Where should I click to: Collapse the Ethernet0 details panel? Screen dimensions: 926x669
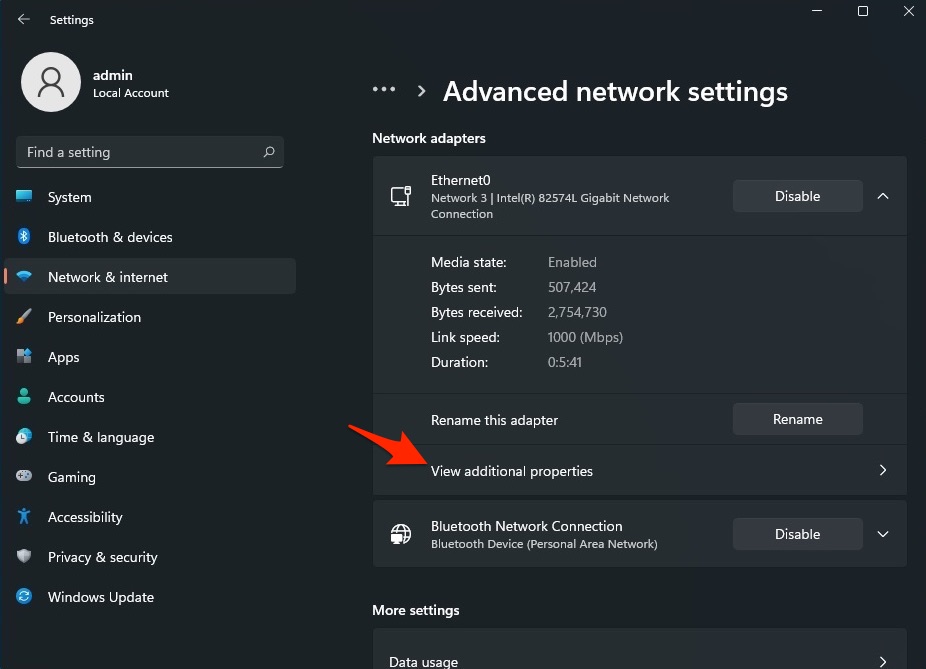(883, 196)
